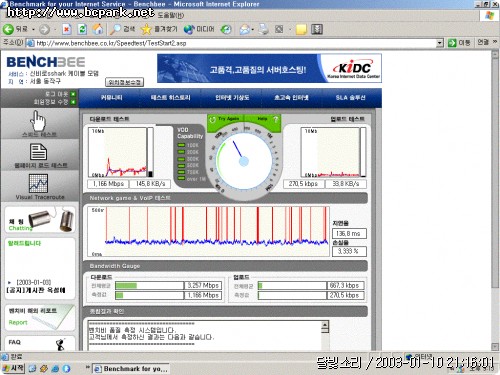Click the speedometer gauge dial

[244, 161]
